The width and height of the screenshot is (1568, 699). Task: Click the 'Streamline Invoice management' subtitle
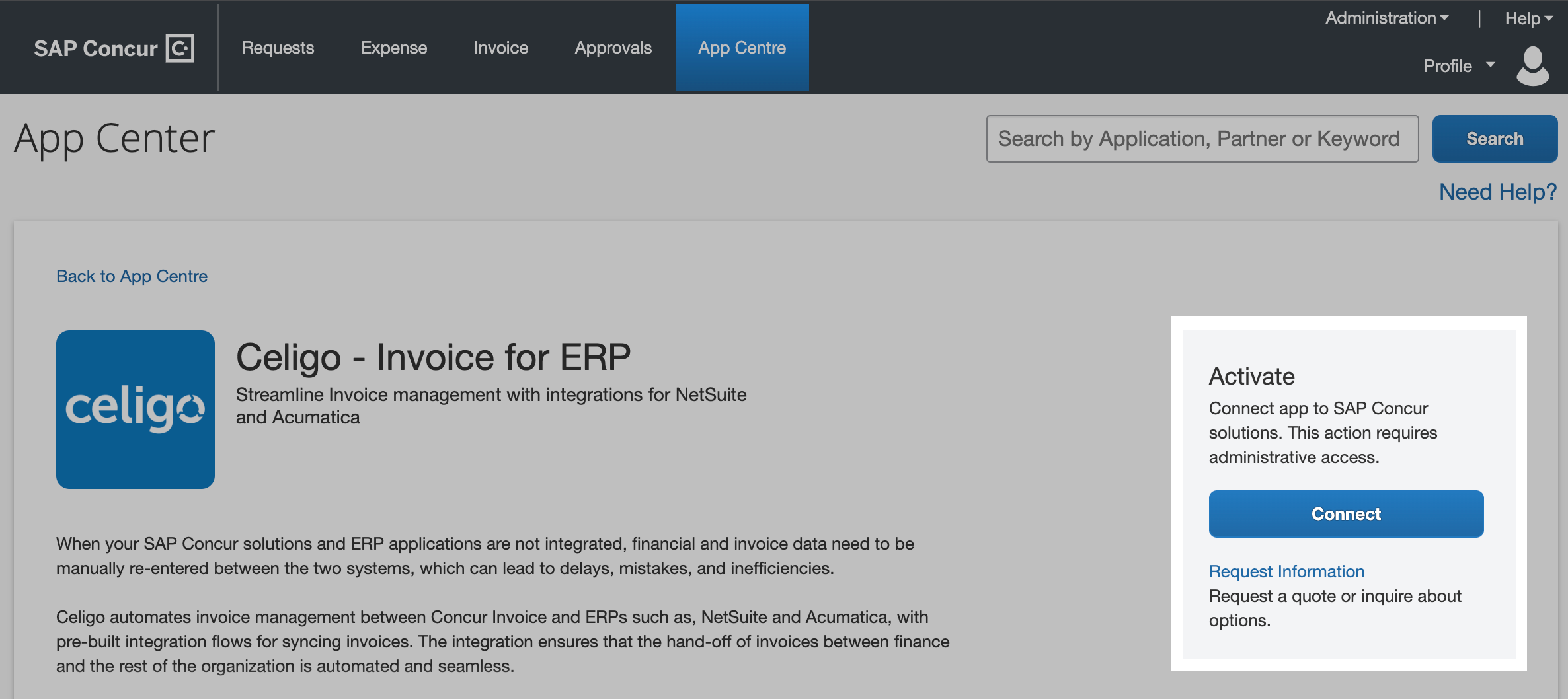coord(491,406)
